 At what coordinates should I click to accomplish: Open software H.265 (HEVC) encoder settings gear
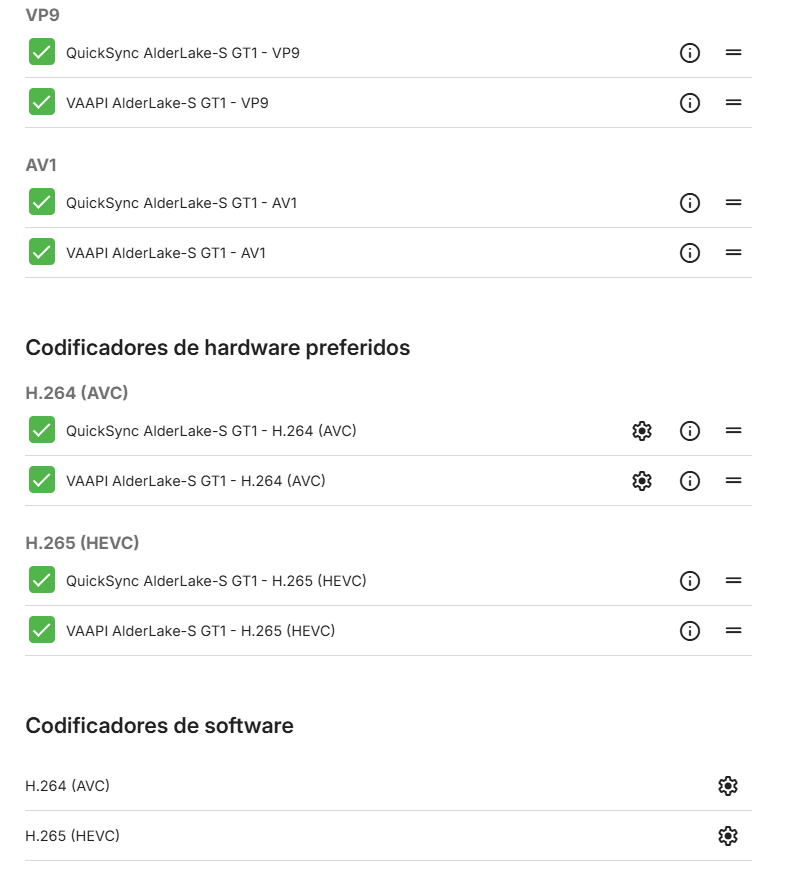click(727, 836)
